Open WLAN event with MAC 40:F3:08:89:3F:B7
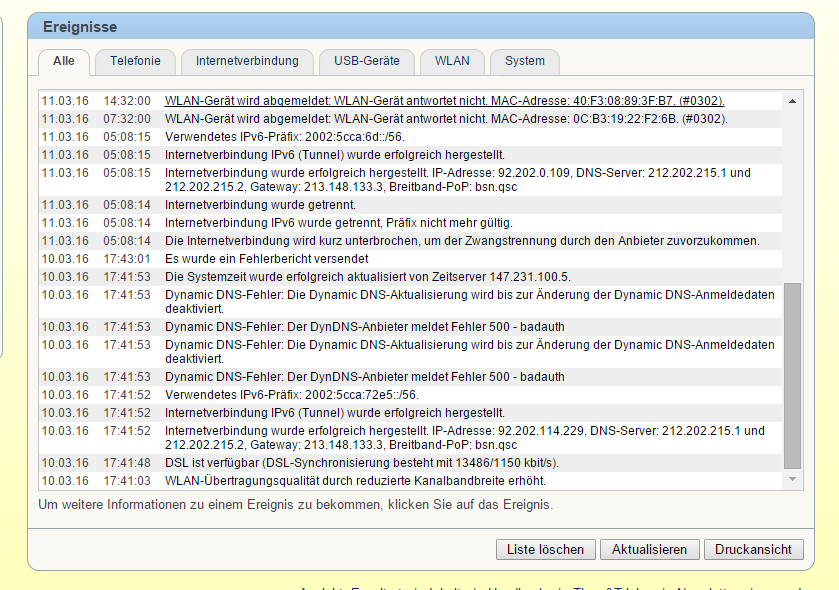 pyautogui.click(x=444, y=101)
